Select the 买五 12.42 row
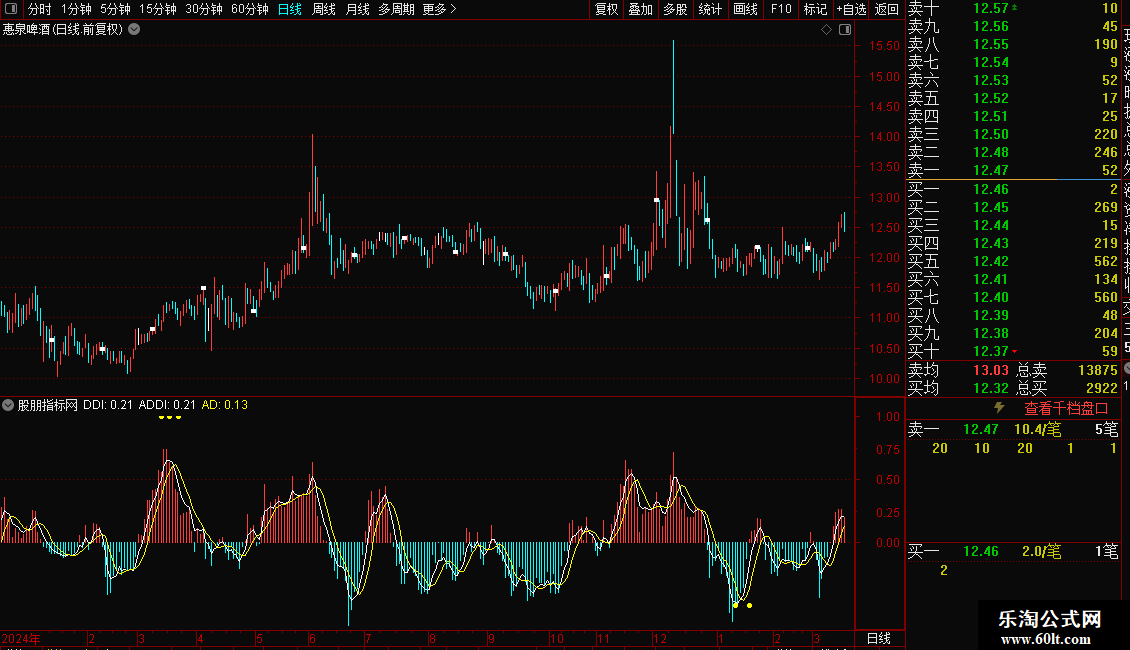This screenshot has width=1130, height=650. (1013, 261)
